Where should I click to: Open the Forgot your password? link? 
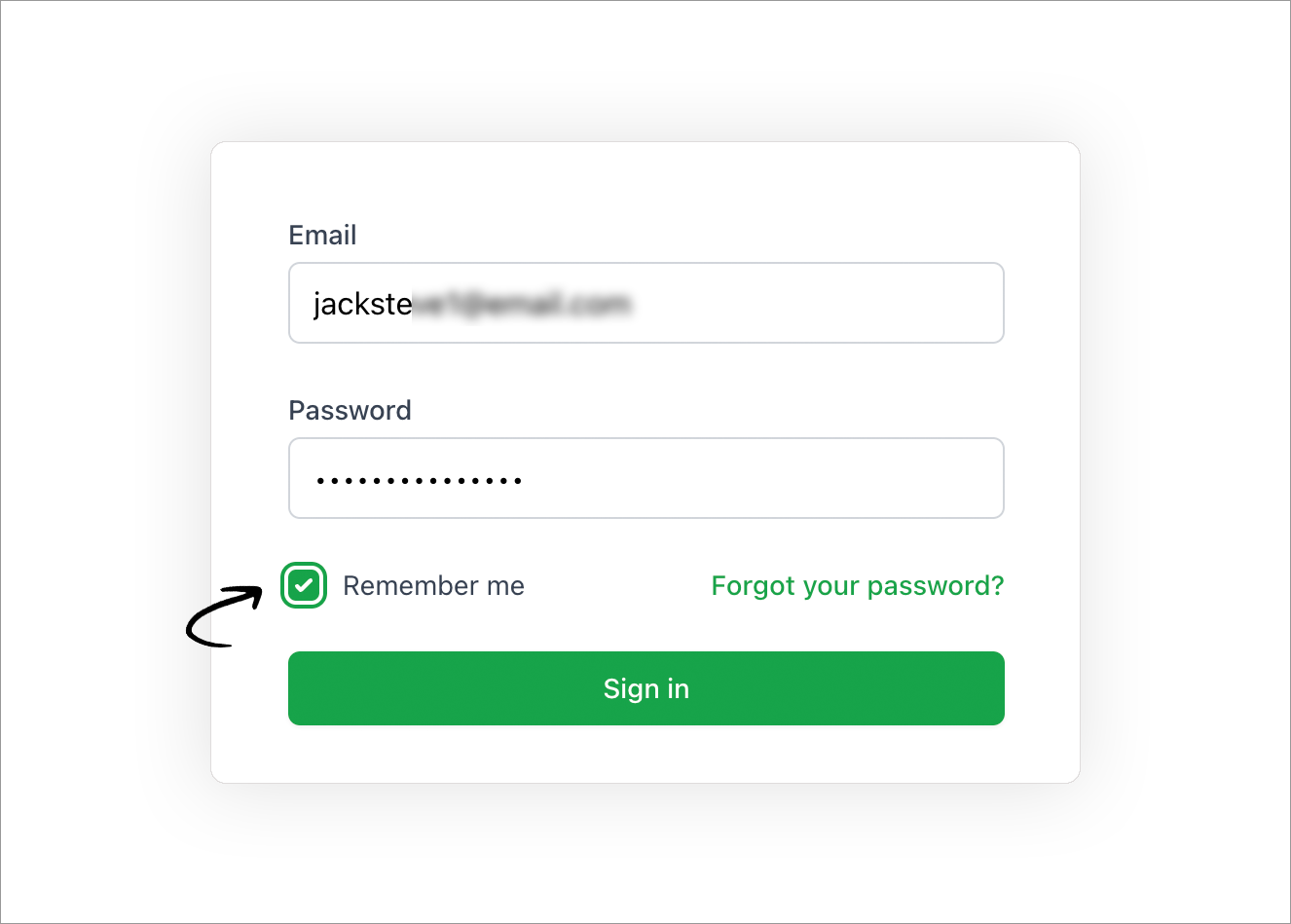pyautogui.click(x=858, y=586)
